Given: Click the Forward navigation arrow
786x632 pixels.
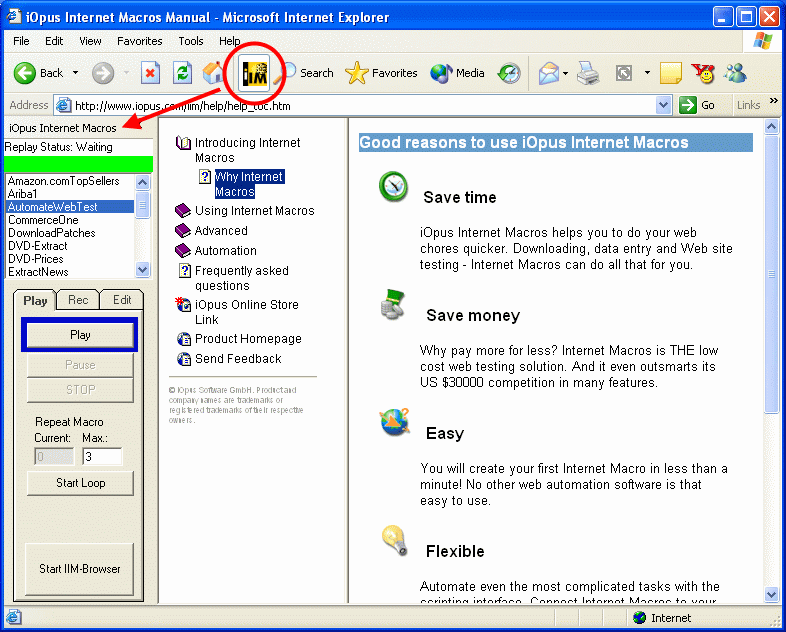Looking at the screenshot, I should pos(103,73).
